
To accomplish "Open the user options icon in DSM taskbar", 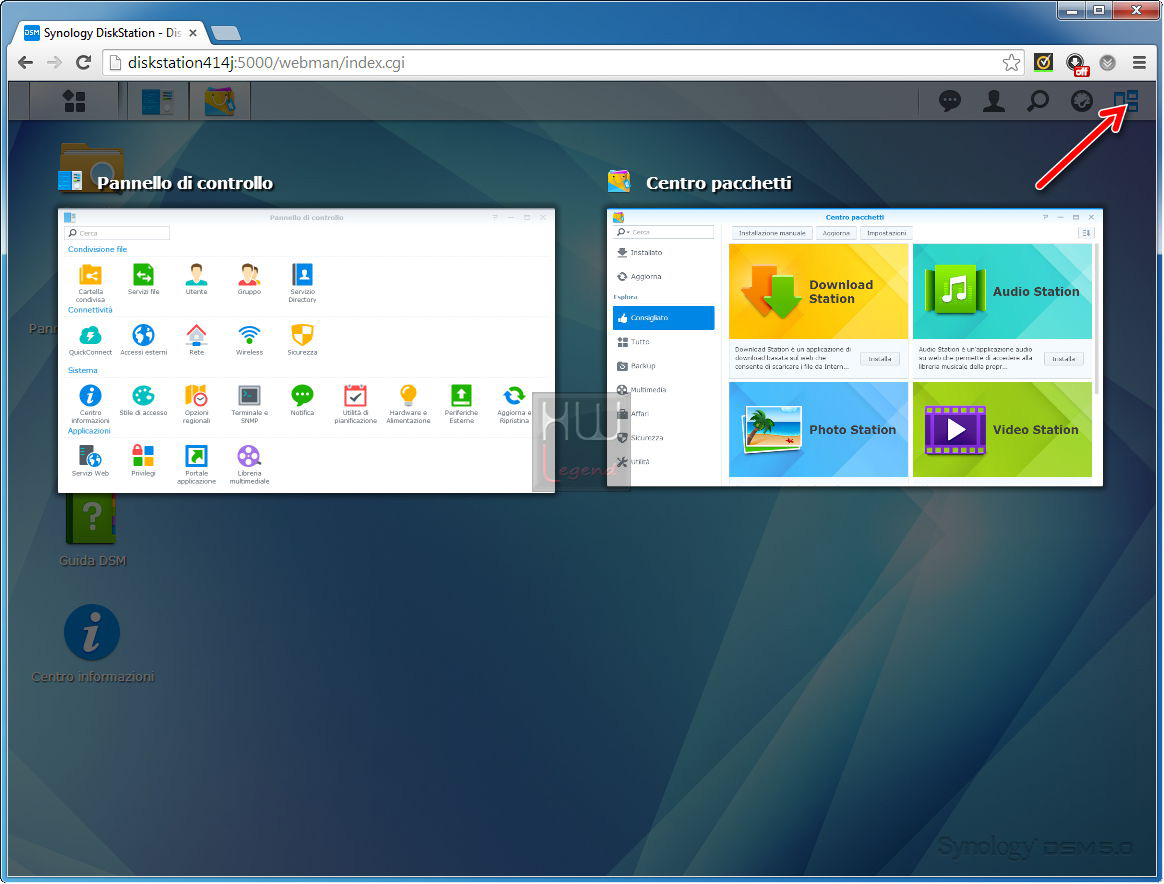I will tap(994, 101).
